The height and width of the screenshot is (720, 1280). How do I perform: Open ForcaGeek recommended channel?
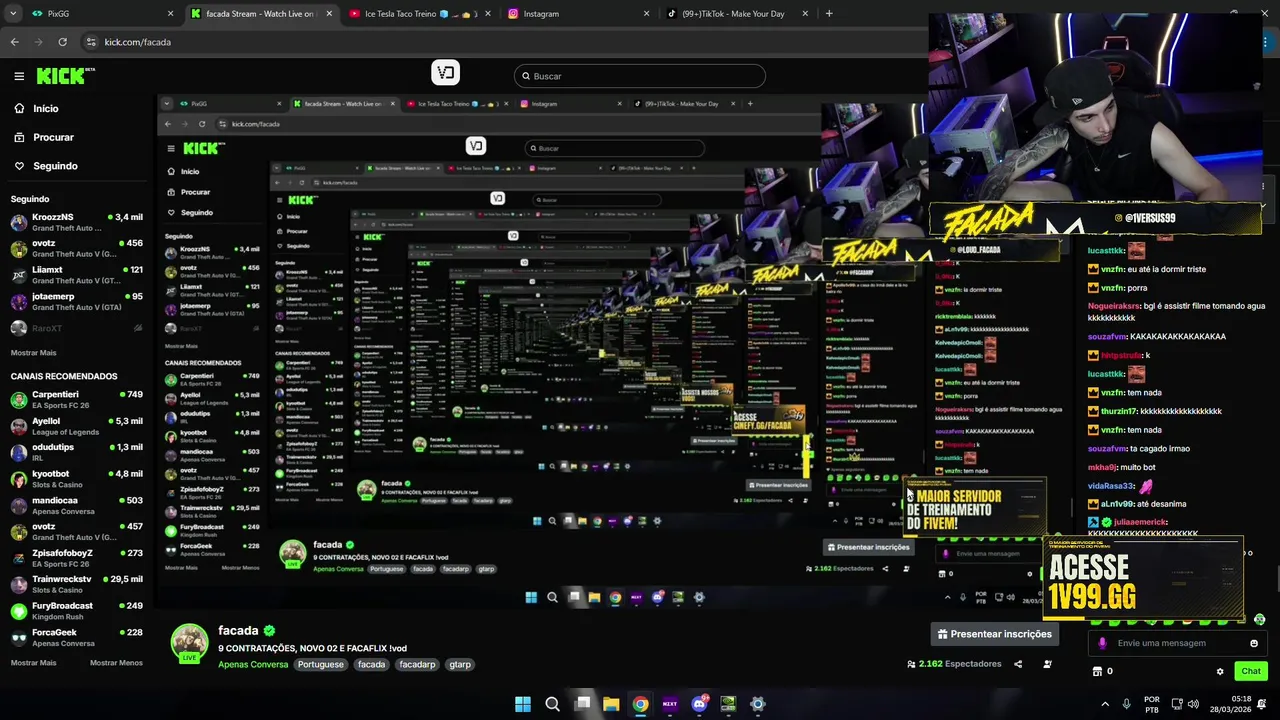[76, 637]
